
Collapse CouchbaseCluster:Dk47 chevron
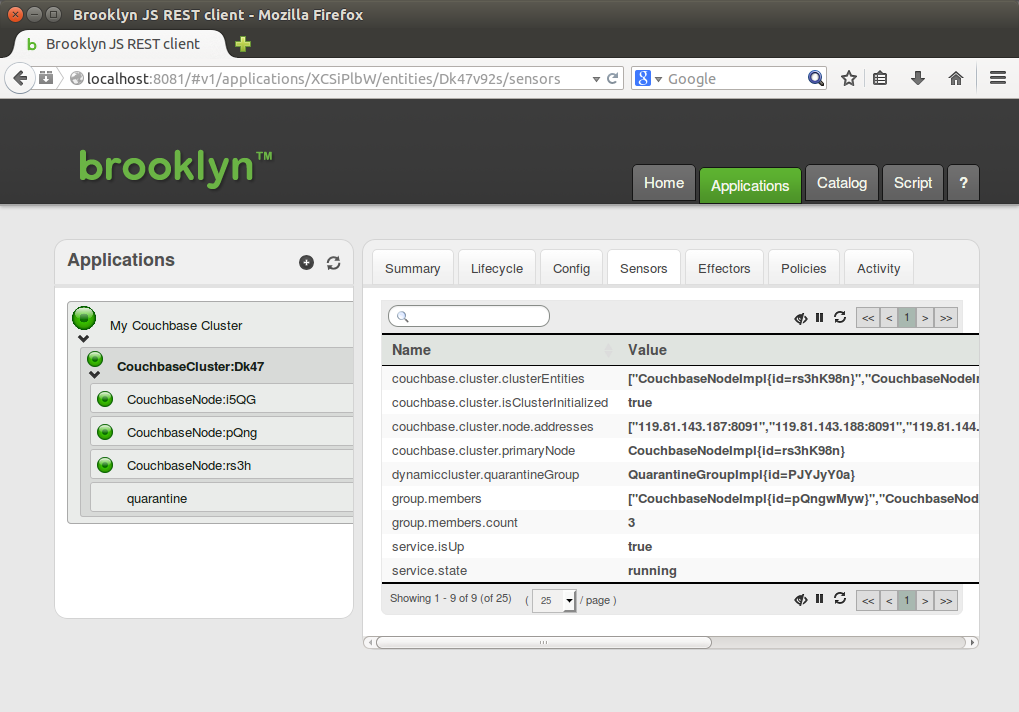[x=94, y=375]
